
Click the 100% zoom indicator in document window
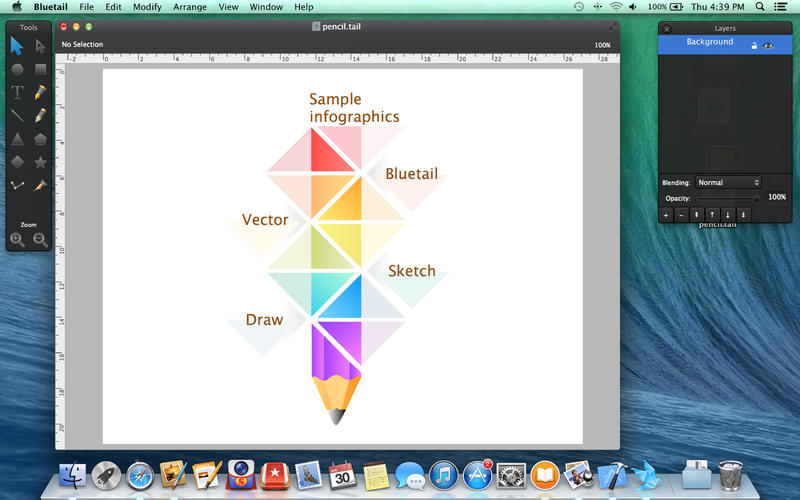pos(602,45)
